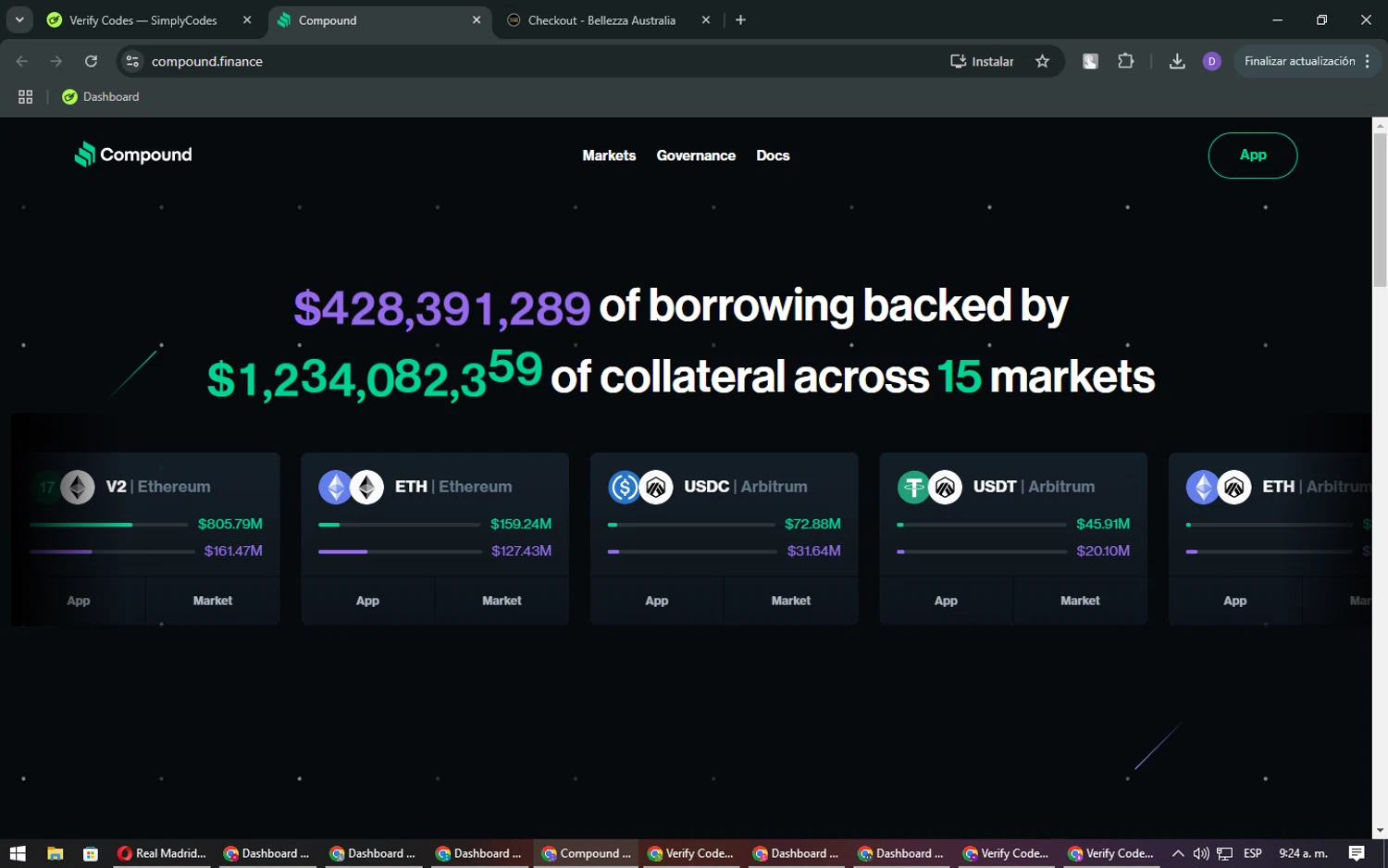Click Finalizar actualización button
1388x868 pixels.
click(1299, 61)
